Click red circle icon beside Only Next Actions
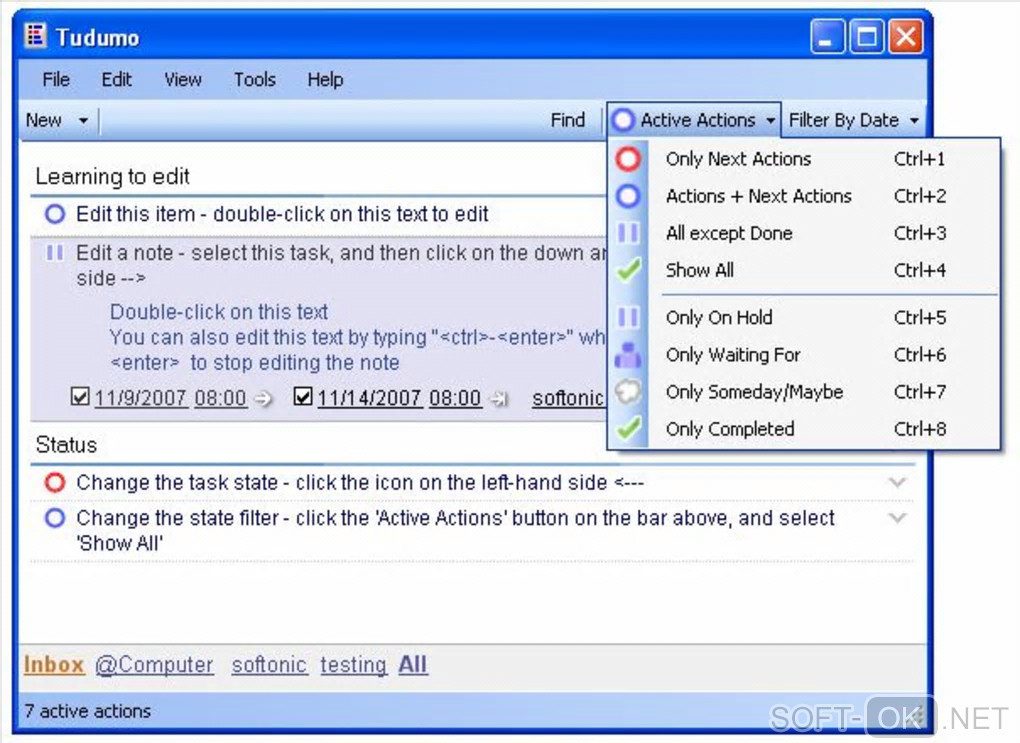 (x=628, y=159)
